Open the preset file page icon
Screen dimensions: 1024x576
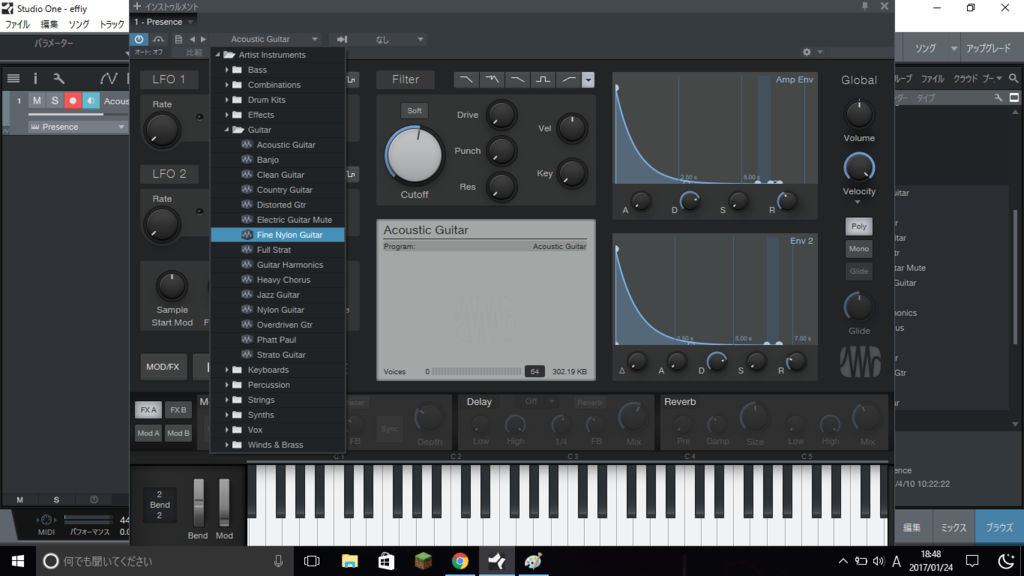pos(178,39)
